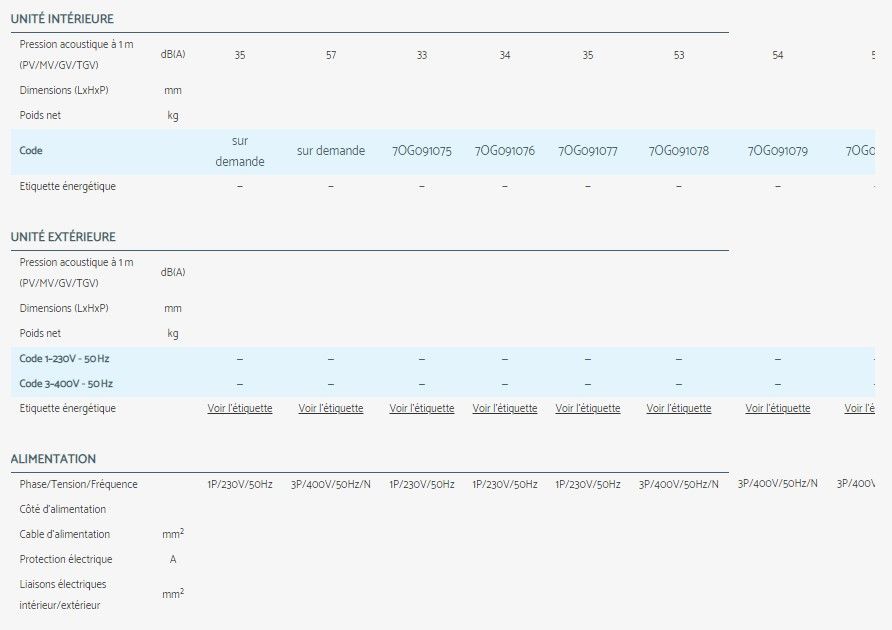Open 'Voir l'étiquette' link in the 7OG091076 column
892x630 pixels.
(504, 408)
